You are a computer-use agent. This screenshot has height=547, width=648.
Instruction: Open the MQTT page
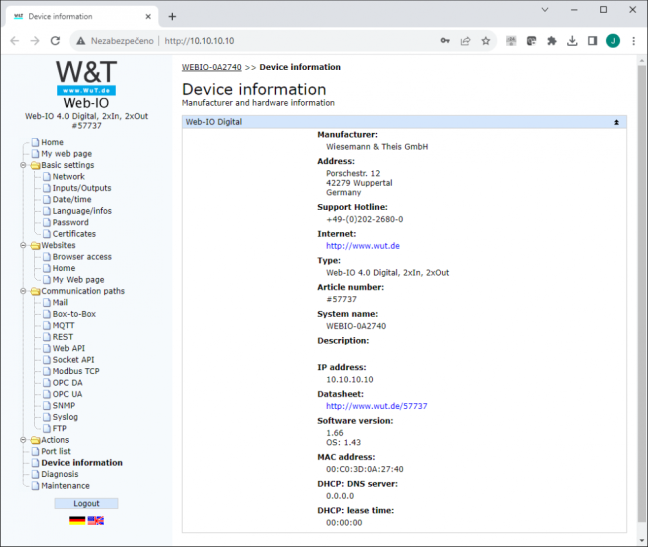63,326
